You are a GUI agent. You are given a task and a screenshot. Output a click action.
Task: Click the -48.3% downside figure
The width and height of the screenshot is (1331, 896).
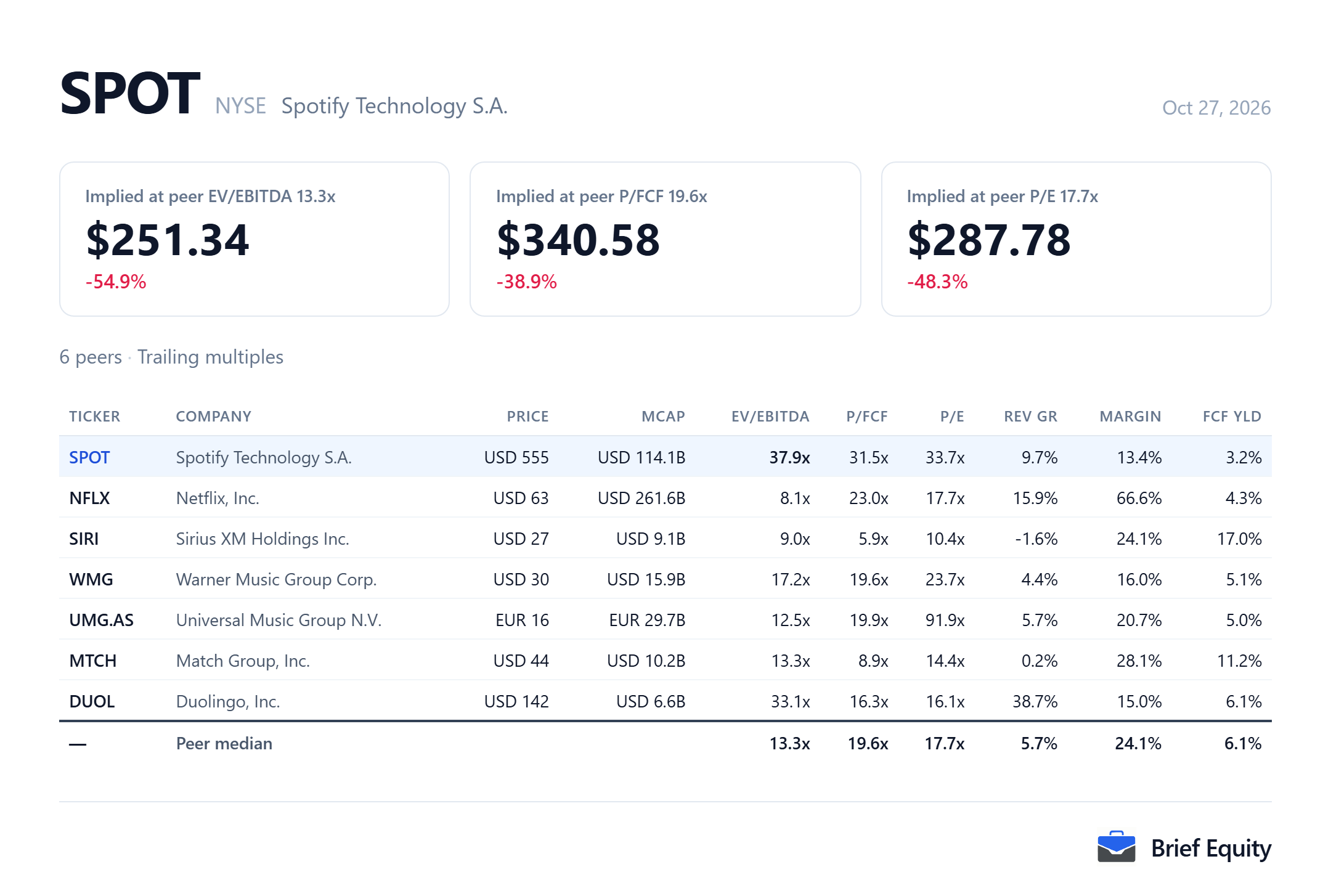point(937,282)
